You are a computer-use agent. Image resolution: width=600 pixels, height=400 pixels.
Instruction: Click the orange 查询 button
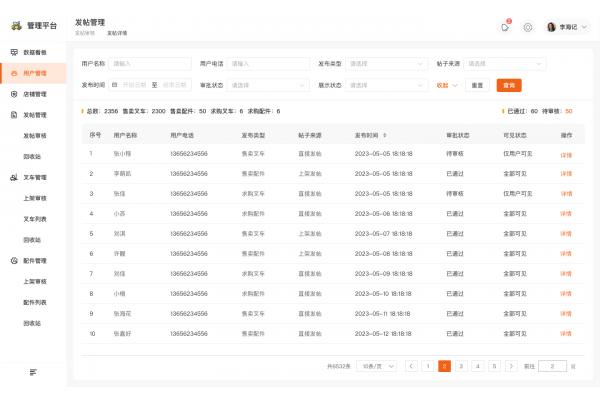pos(509,85)
